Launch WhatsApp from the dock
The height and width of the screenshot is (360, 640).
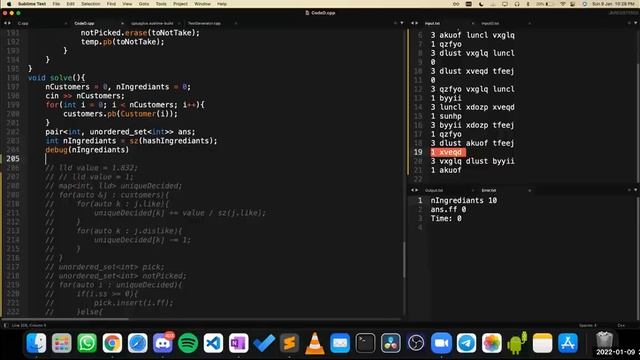[x=87, y=343]
